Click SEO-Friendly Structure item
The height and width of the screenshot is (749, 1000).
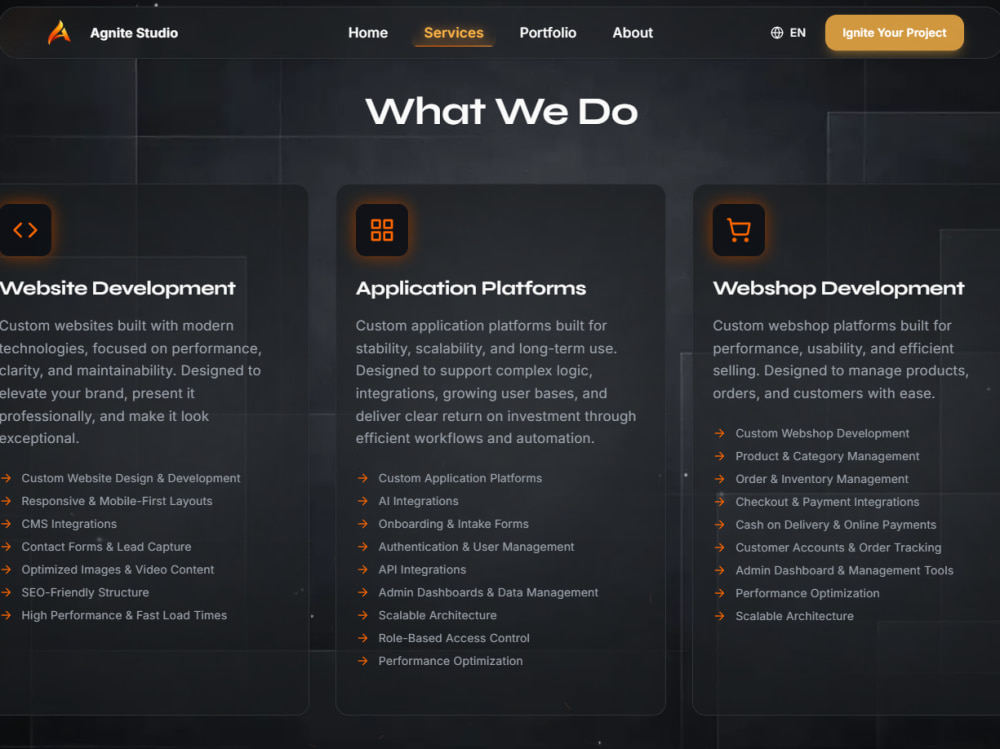(x=85, y=593)
